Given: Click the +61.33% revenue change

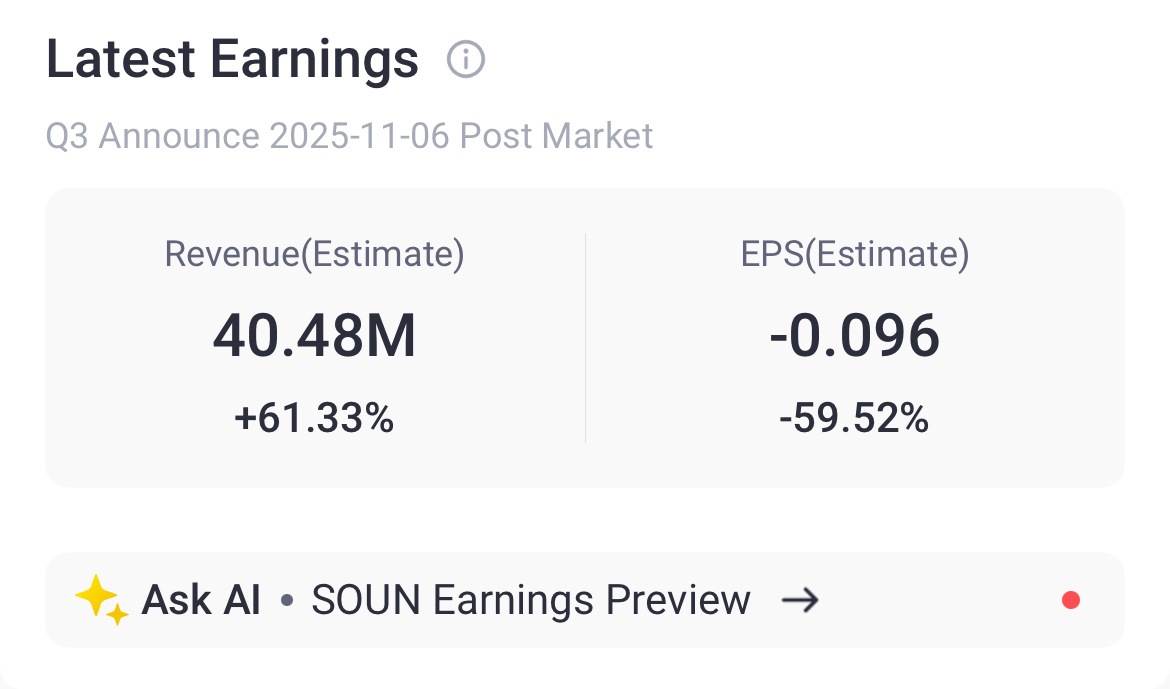Looking at the screenshot, I should point(314,418).
